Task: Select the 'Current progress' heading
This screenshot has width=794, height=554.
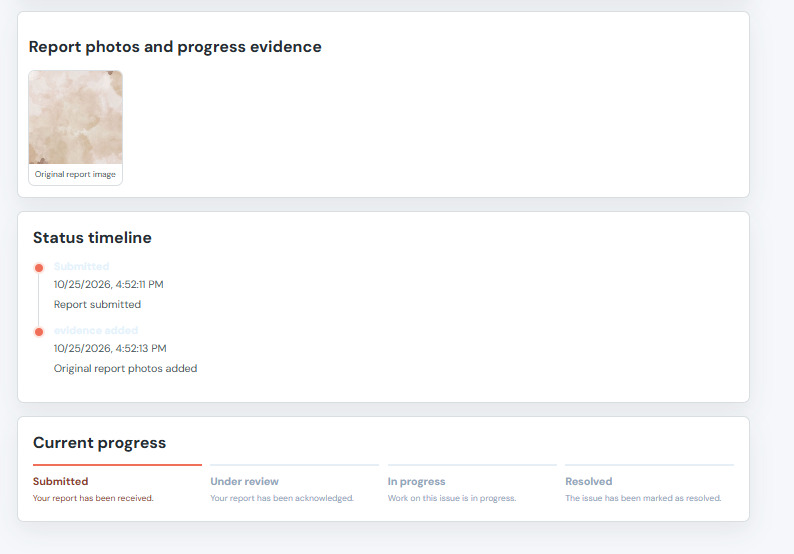Action: [99, 443]
